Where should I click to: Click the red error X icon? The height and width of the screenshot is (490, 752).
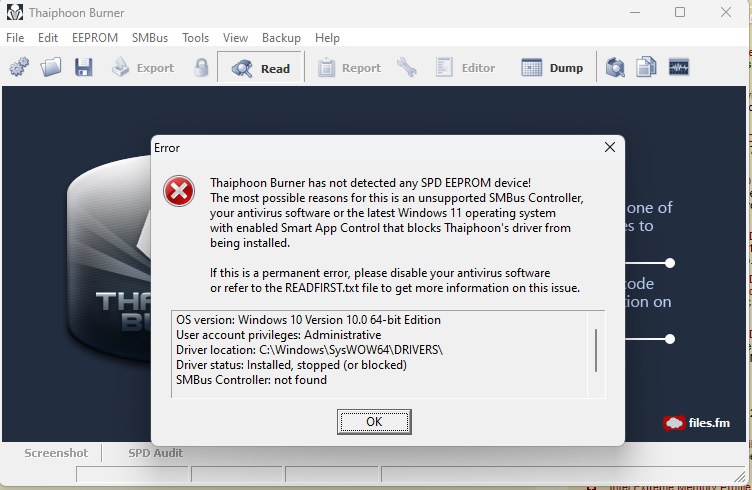click(179, 191)
